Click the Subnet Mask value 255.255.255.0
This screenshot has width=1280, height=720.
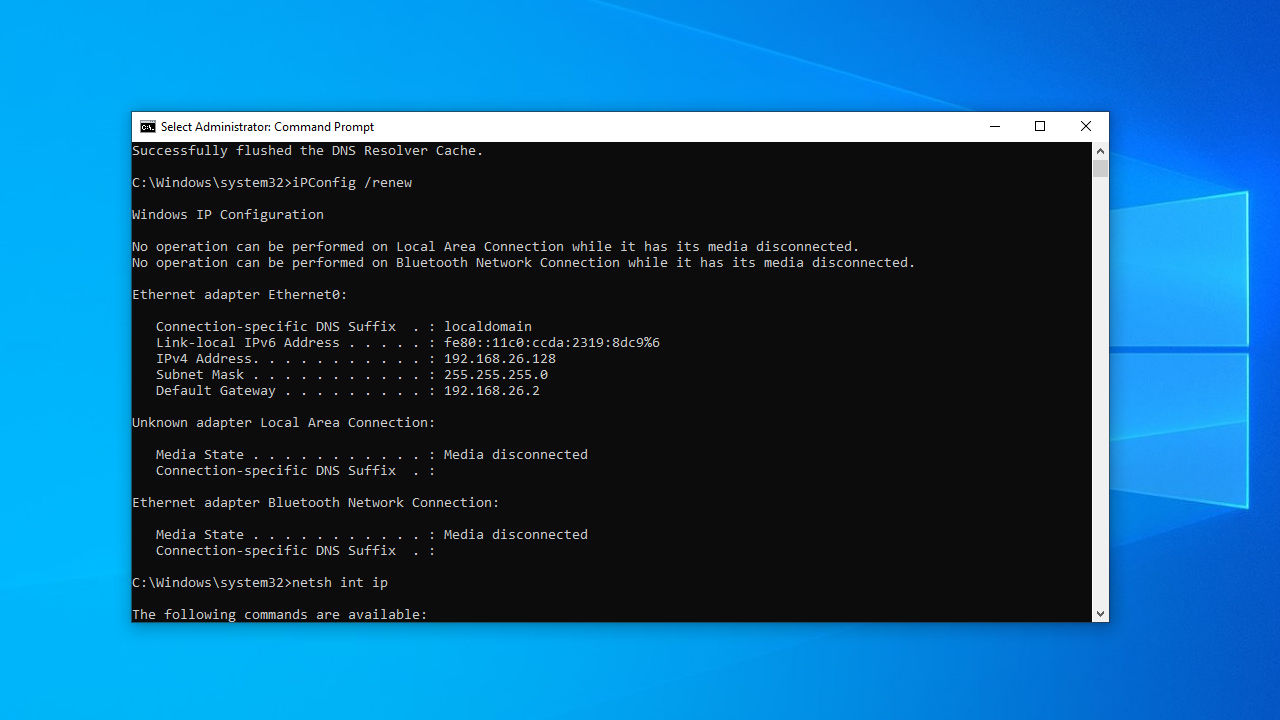pyautogui.click(x=495, y=375)
